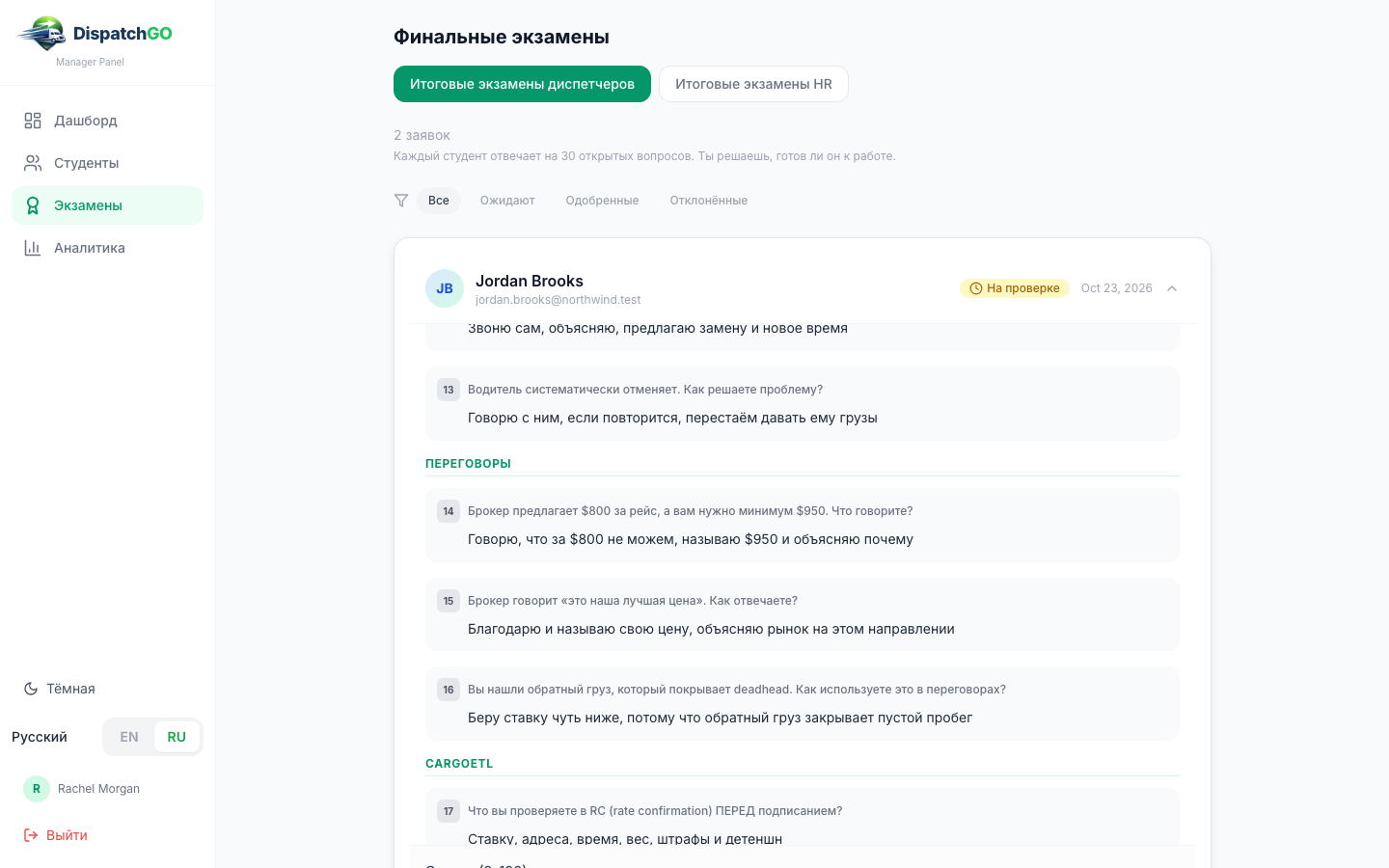Click the Manager Panel subtitle
The image size is (1389, 868).
tap(90, 62)
